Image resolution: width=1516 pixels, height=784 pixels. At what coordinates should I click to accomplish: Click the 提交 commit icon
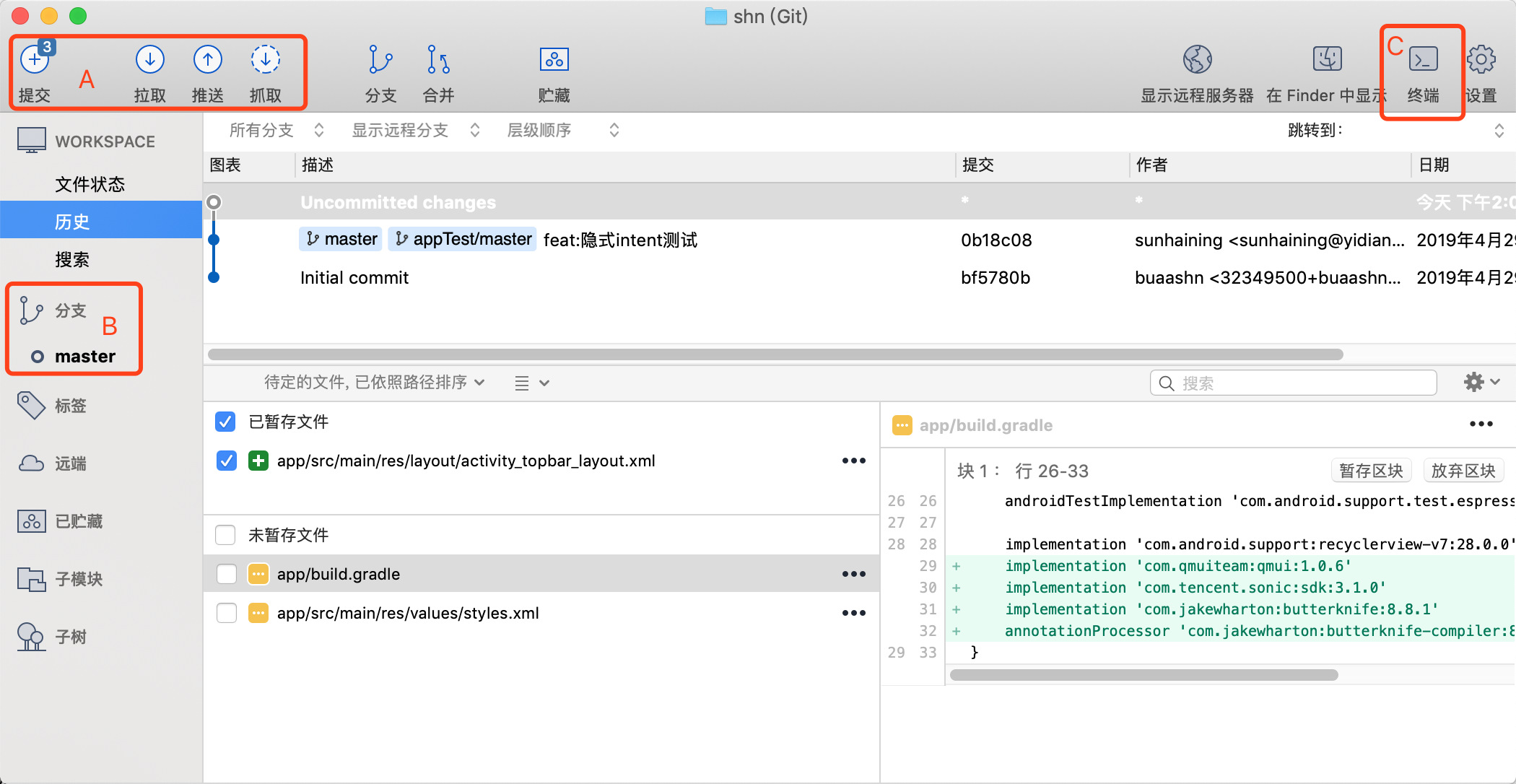[x=35, y=59]
